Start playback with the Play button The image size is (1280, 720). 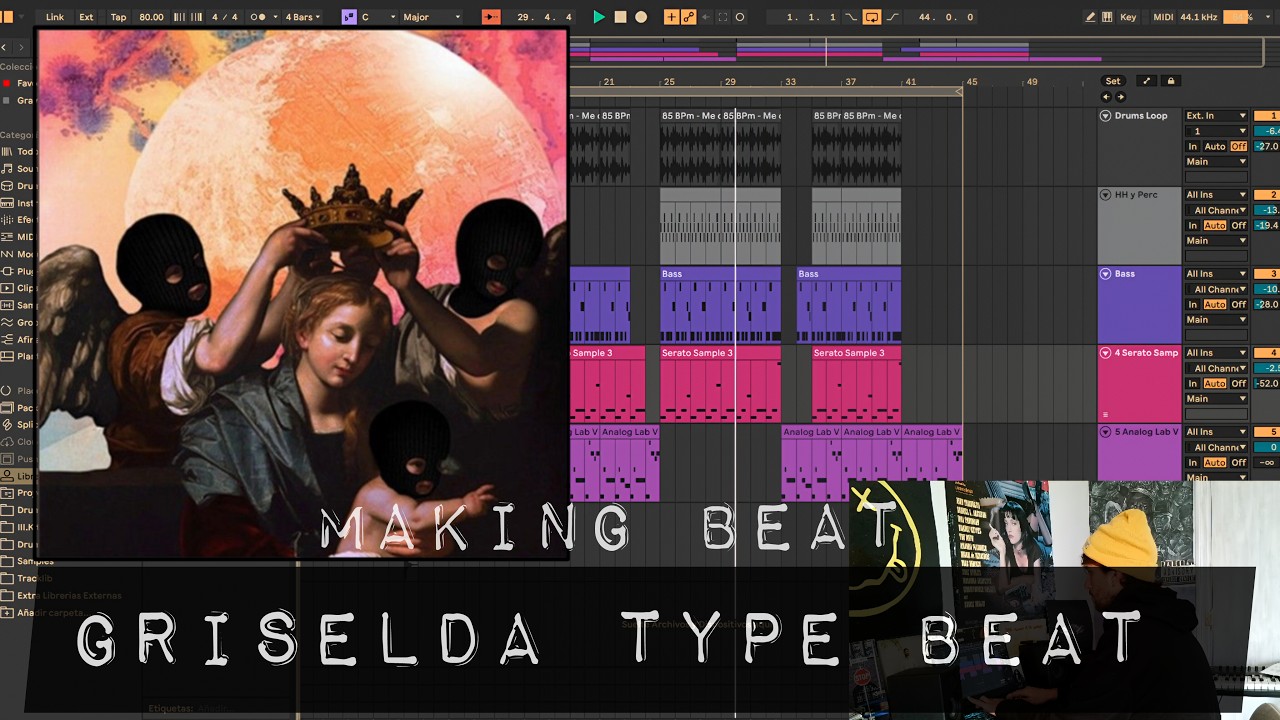point(598,17)
